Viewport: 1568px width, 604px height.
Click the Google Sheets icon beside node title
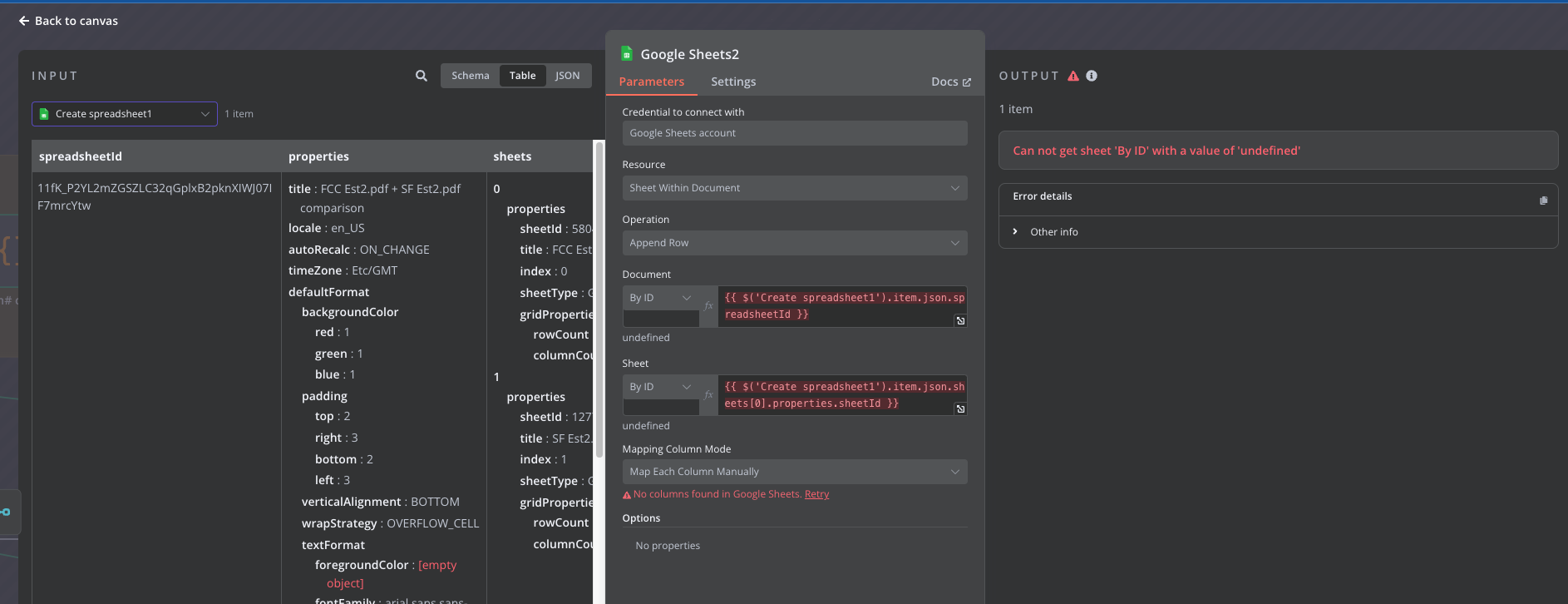pyautogui.click(x=627, y=54)
